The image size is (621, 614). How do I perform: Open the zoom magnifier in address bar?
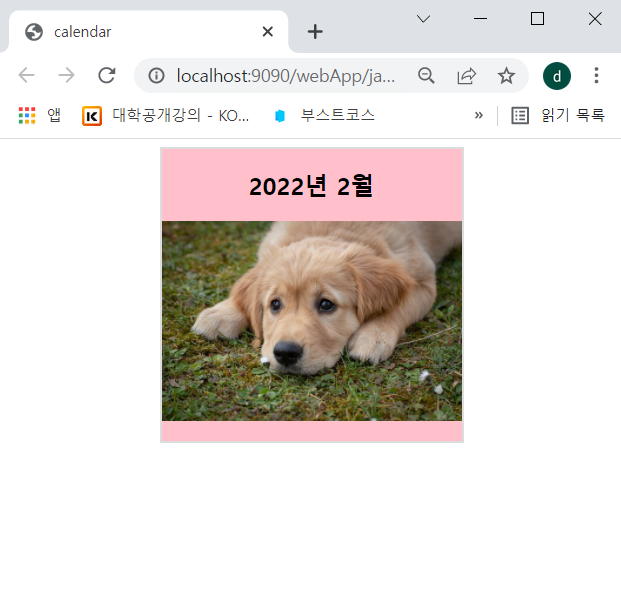click(426, 75)
